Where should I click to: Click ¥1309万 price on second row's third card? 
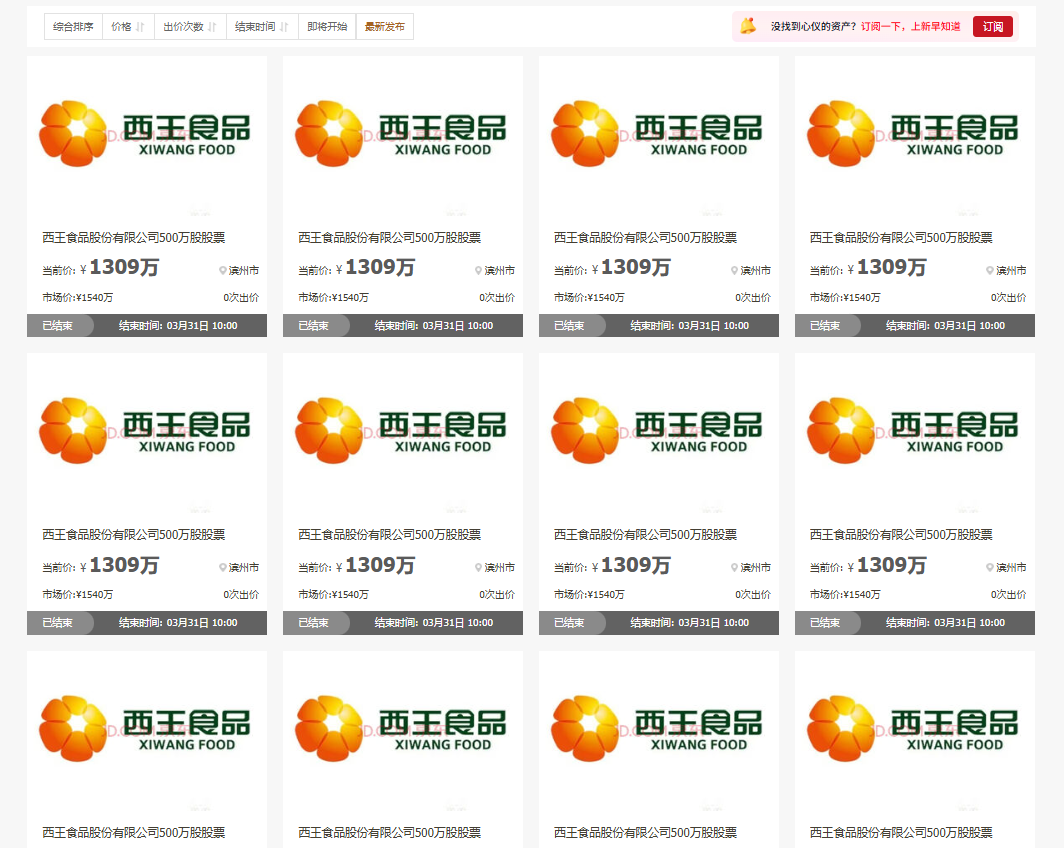pos(635,565)
